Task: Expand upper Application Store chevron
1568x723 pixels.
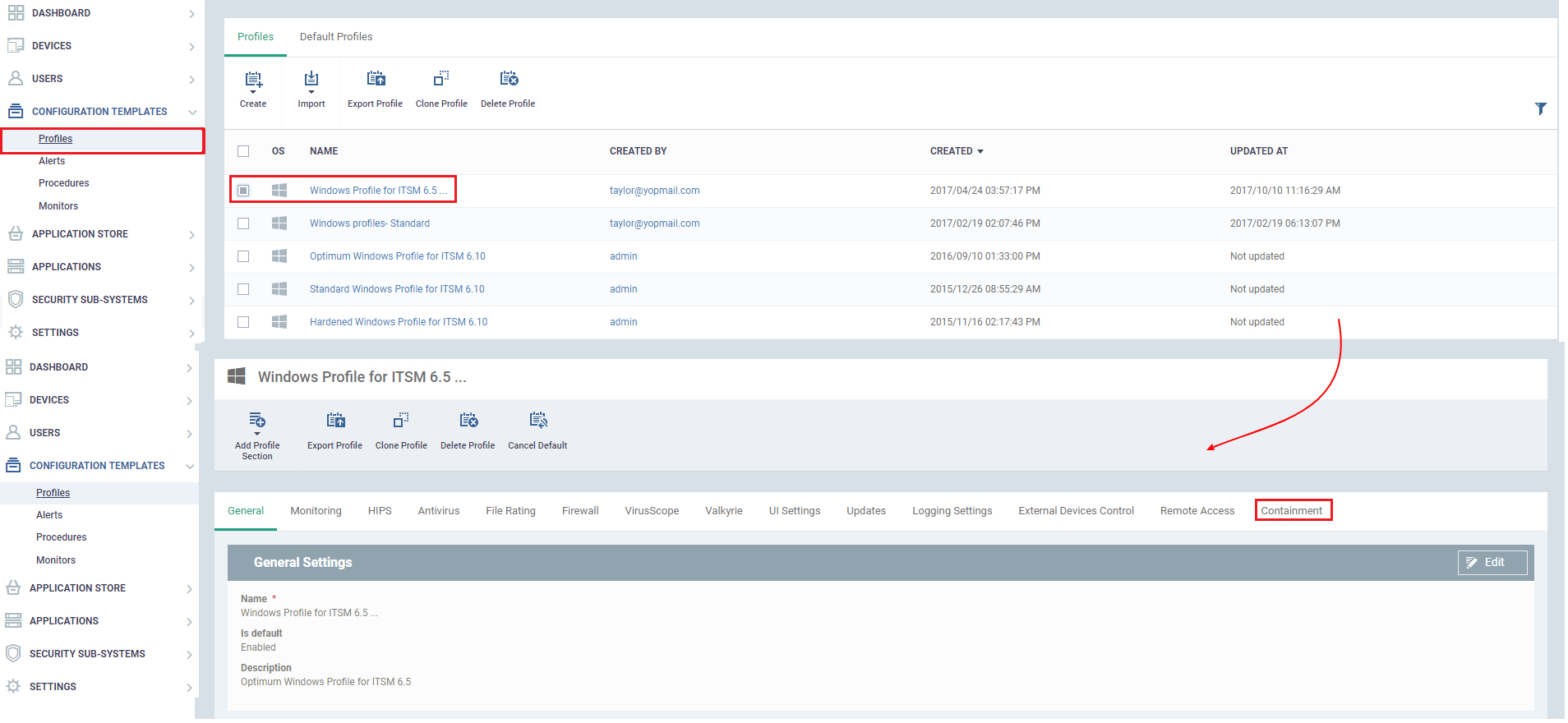Action: [x=191, y=235]
